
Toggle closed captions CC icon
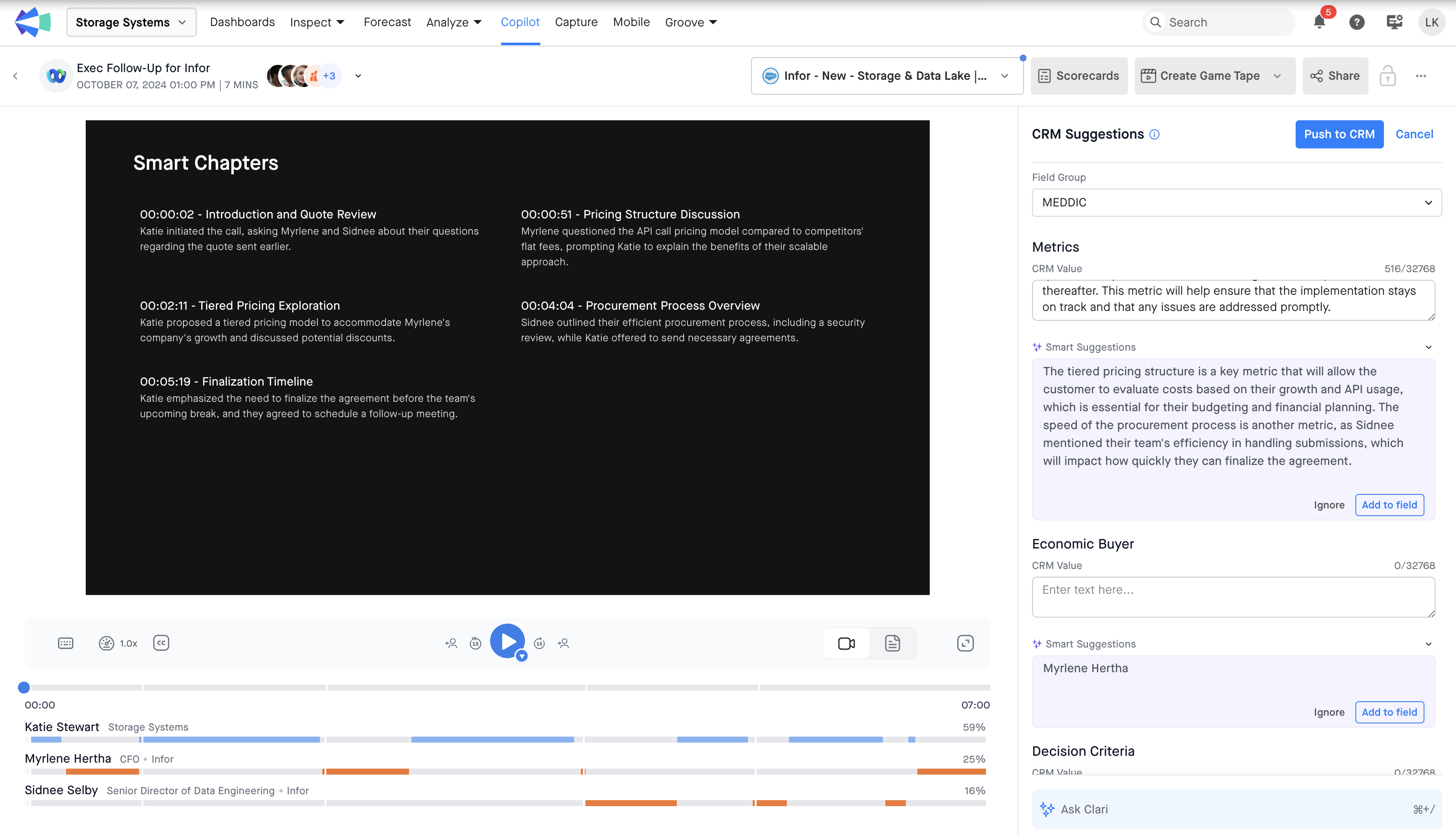tap(161, 643)
